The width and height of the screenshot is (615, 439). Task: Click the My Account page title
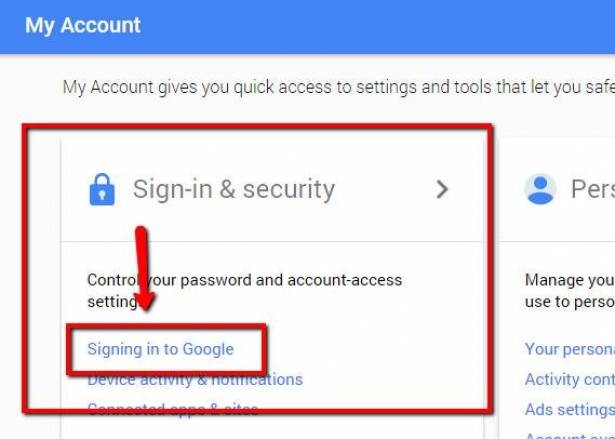(83, 25)
